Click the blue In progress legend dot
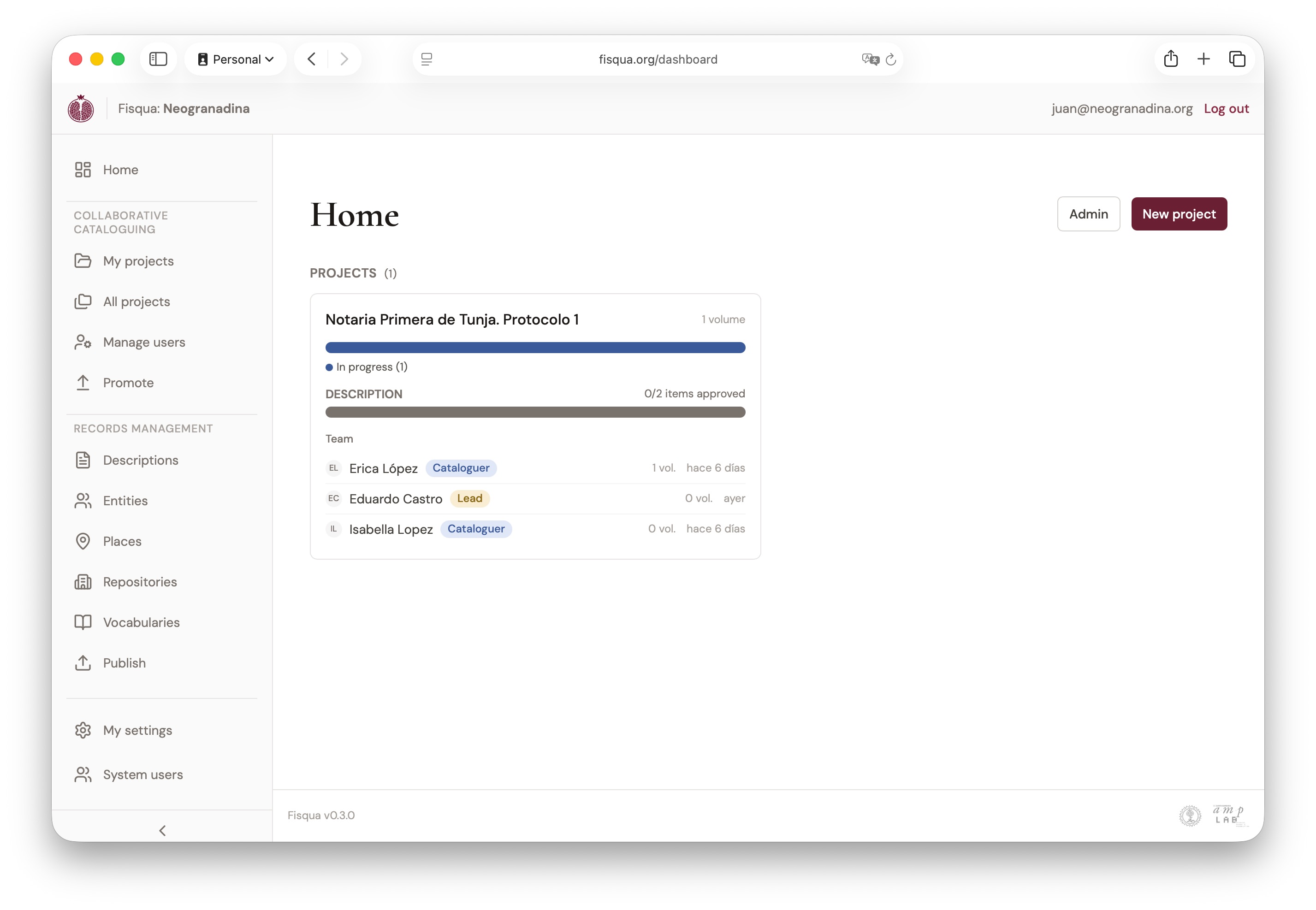The width and height of the screenshot is (1316, 910). click(x=329, y=367)
